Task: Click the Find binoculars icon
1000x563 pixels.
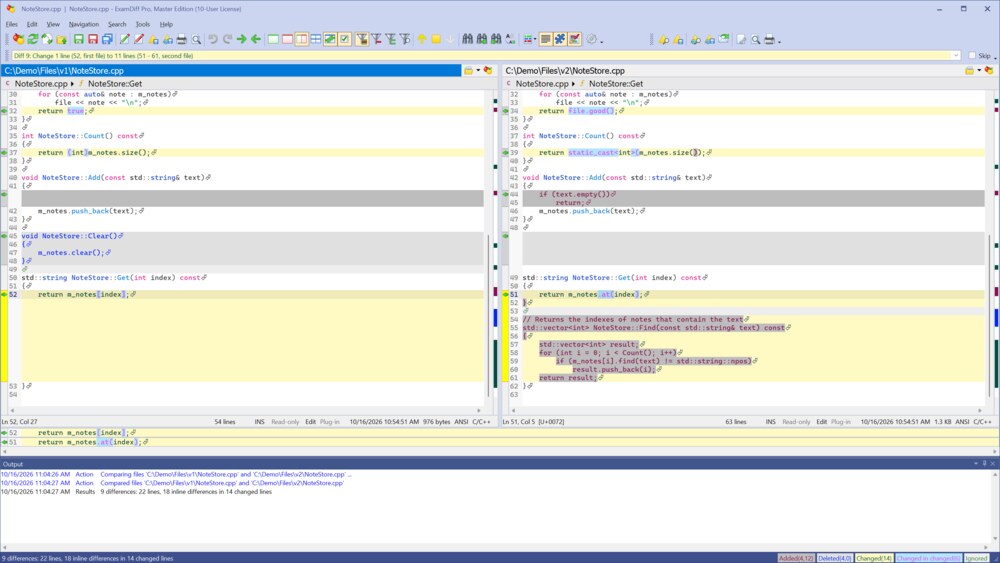Action: click(467, 40)
